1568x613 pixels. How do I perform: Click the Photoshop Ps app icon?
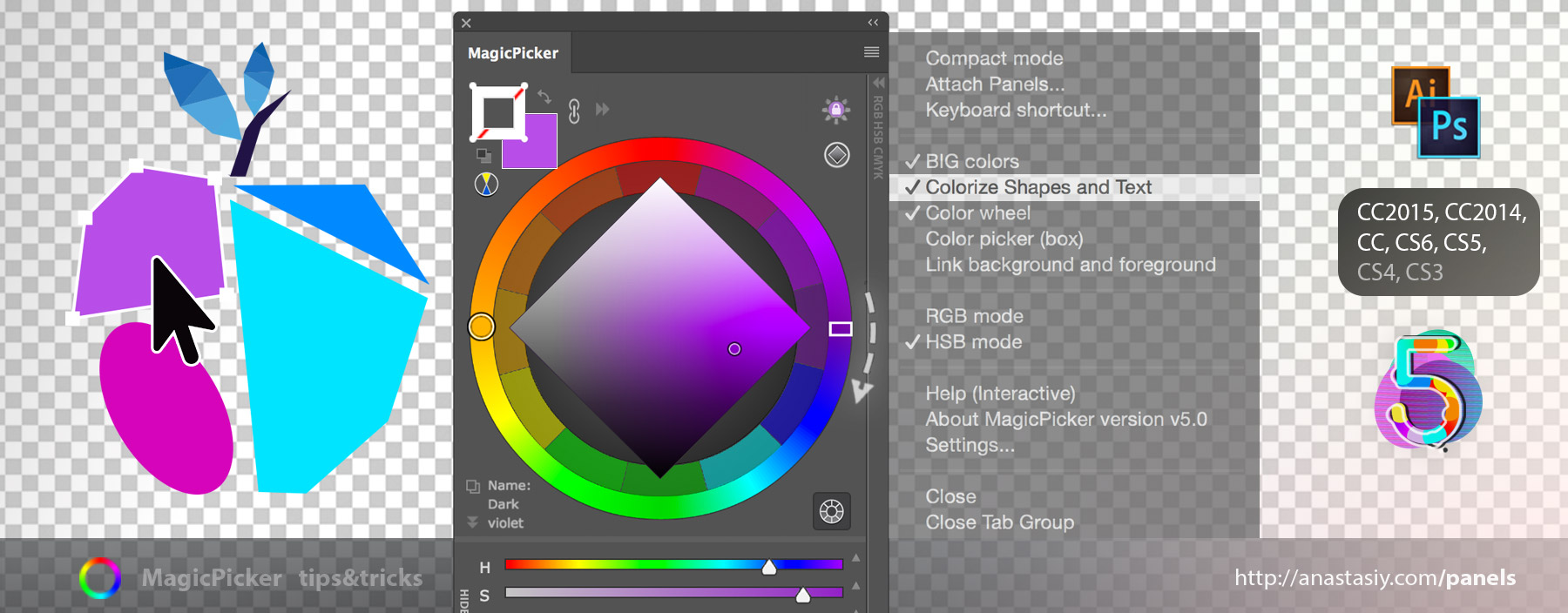[1450, 127]
